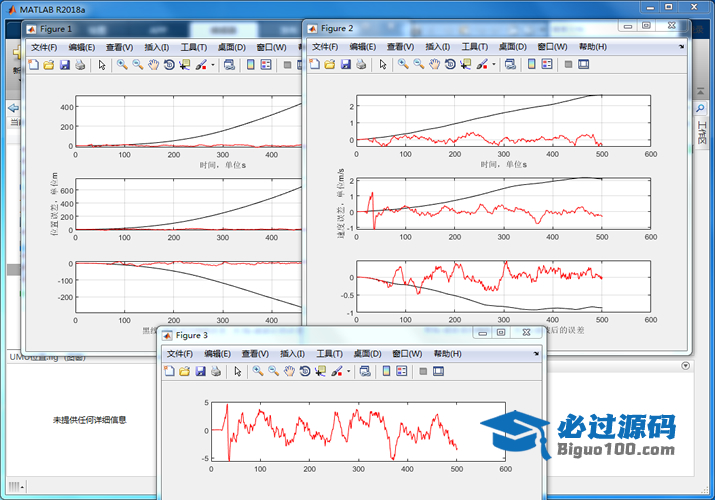
Task: Expand the details panel chevron in MATLAB
Action: pyautogui.click(x=685, y=366)
